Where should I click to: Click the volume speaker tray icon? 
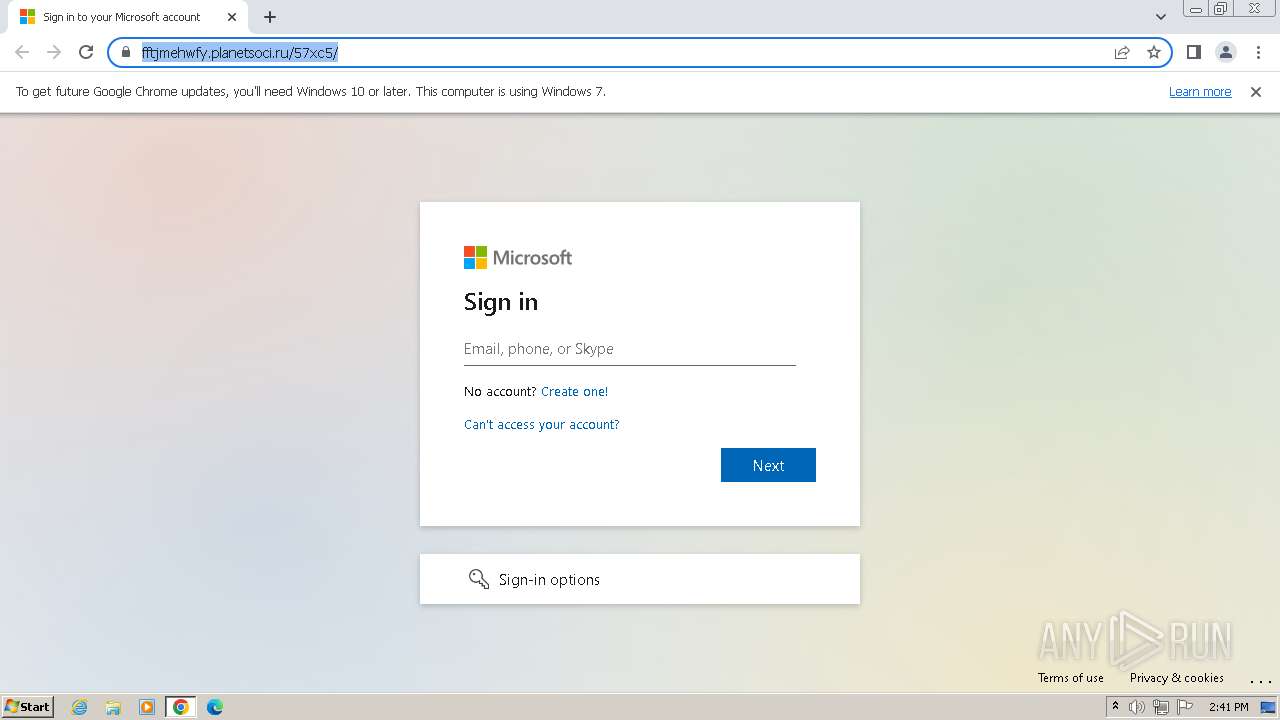coord(1137,707)
